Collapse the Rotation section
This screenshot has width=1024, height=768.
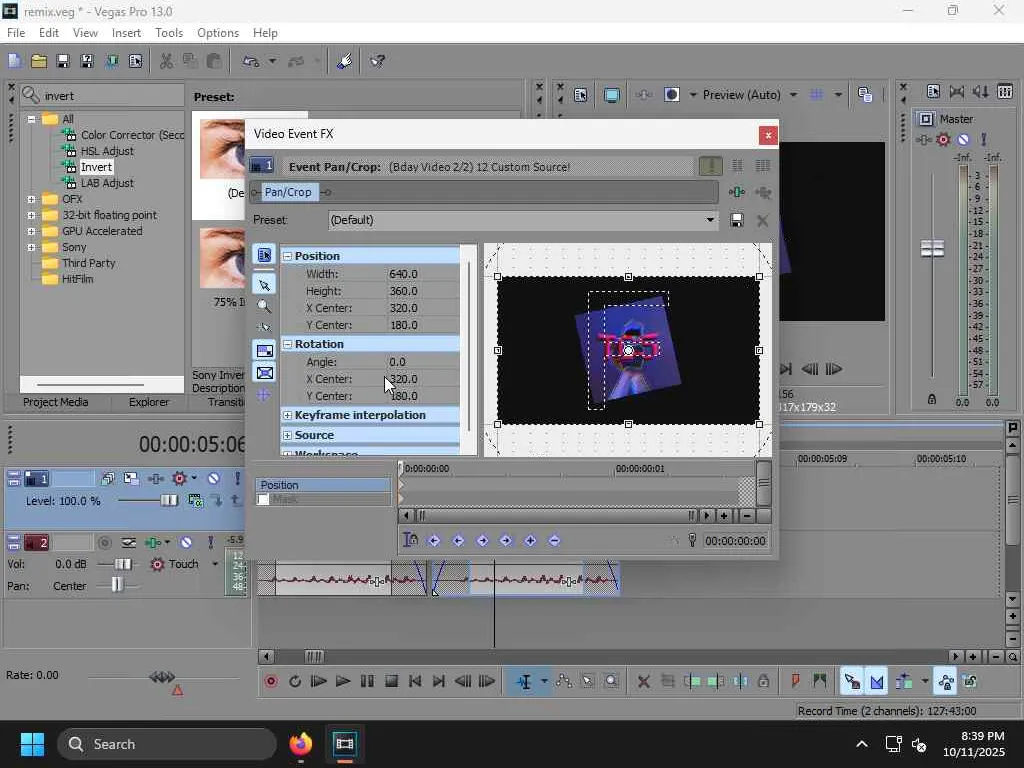287,344
